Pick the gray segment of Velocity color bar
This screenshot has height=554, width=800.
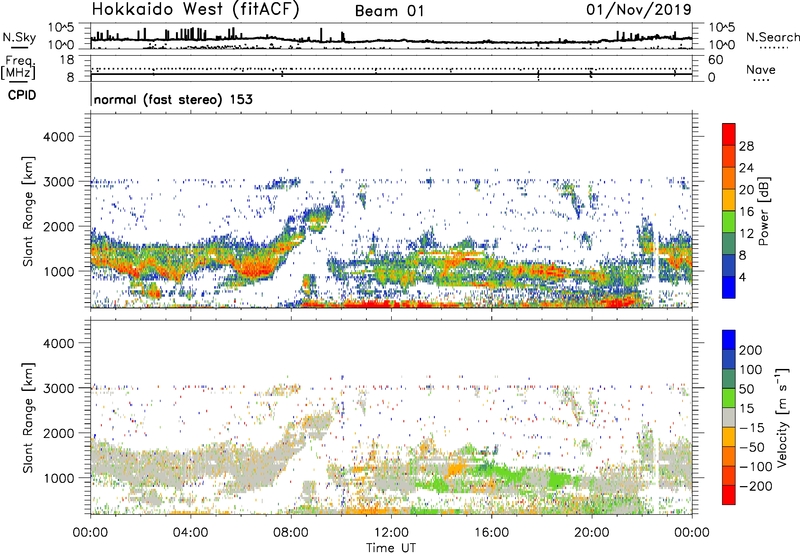[729, 418]
